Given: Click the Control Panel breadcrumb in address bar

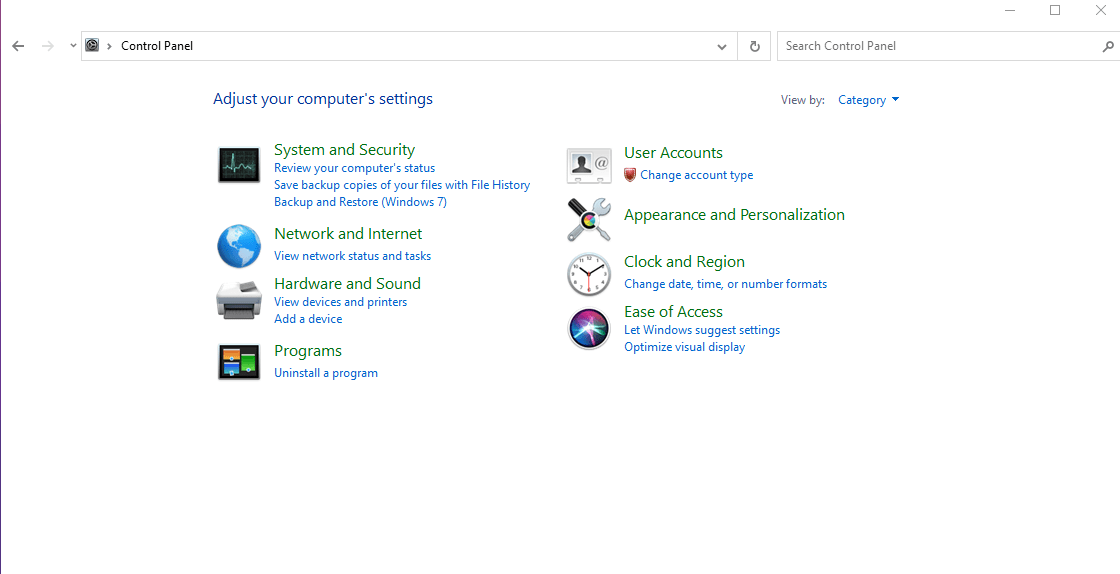Looking at the screenshot, I should point(157,46).
